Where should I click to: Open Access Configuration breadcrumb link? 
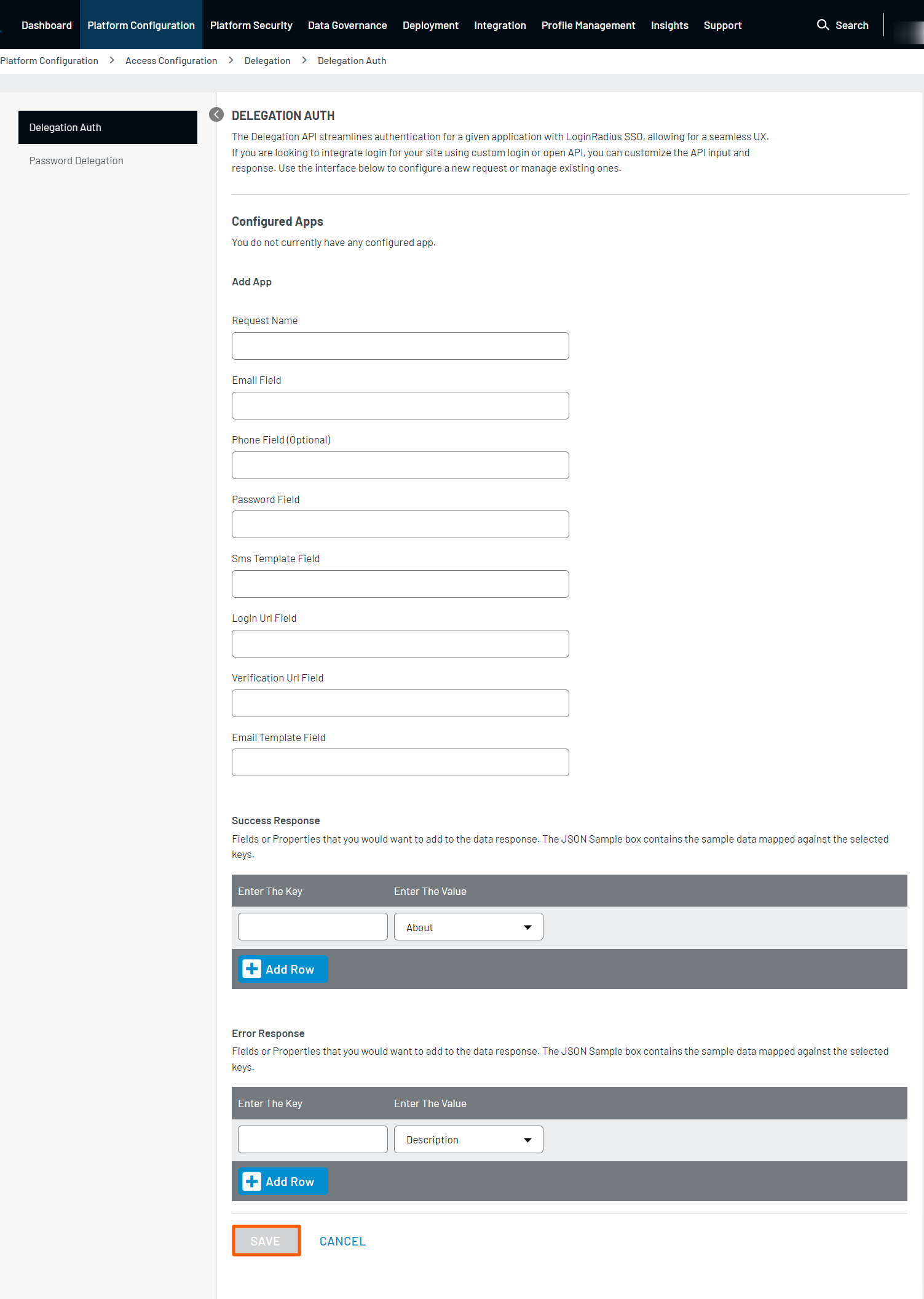click(171, 60)
